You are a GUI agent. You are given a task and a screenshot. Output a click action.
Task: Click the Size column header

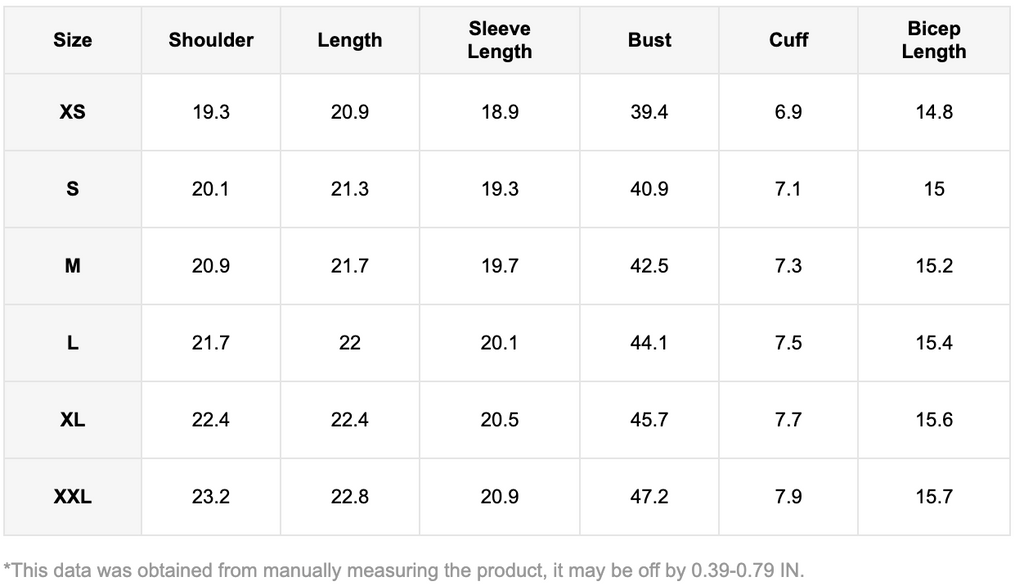tap(72, 40)
